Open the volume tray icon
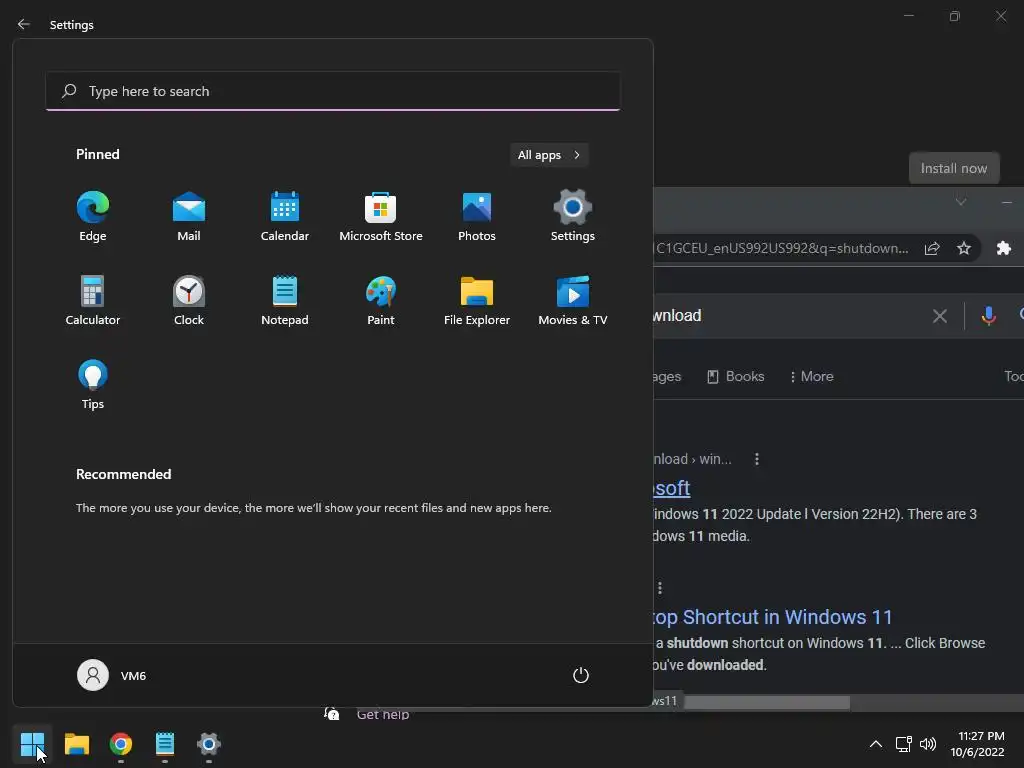 927,744
